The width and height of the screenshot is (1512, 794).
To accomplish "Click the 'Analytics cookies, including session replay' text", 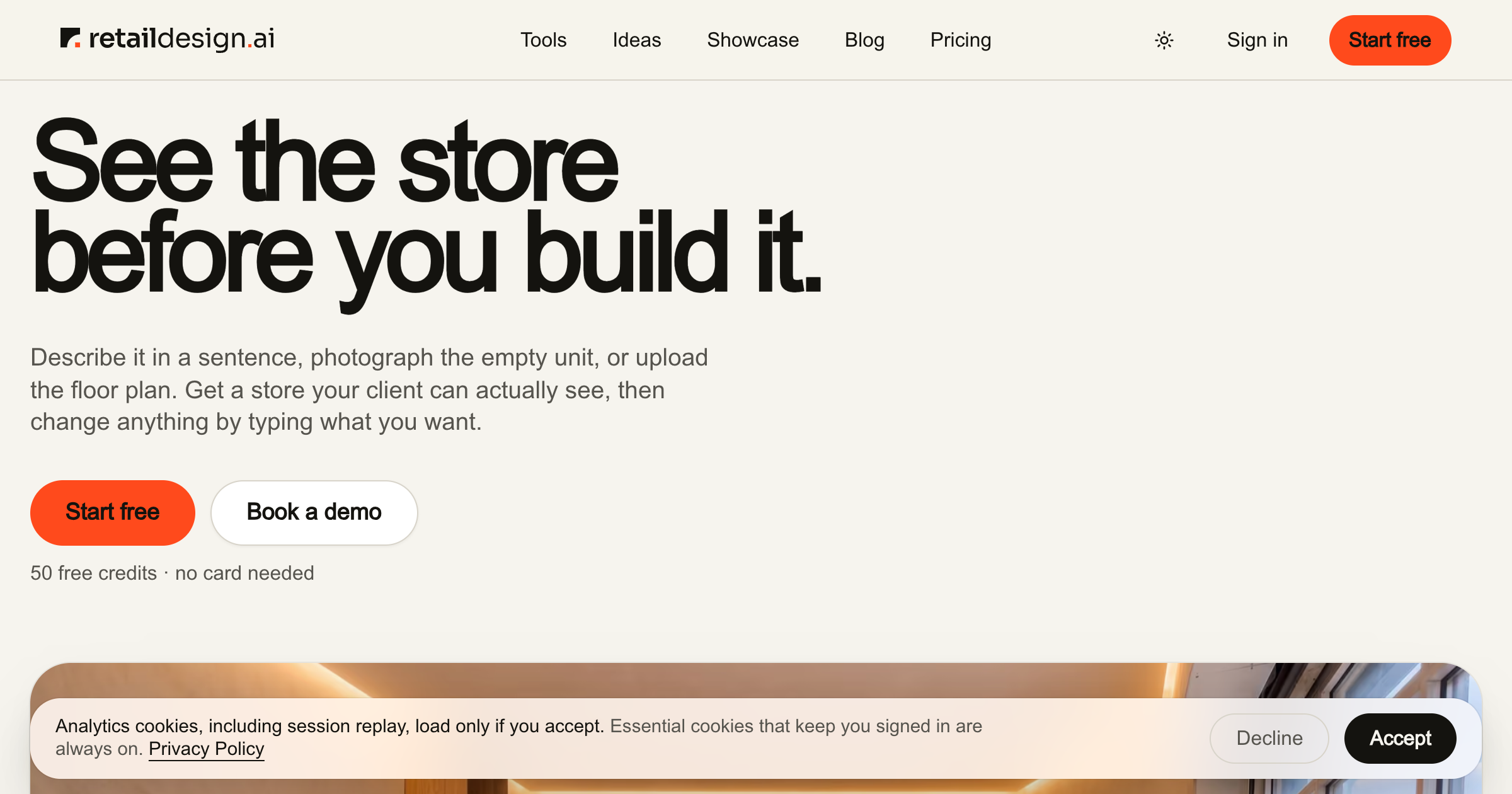I will click(x=329, y=726).
